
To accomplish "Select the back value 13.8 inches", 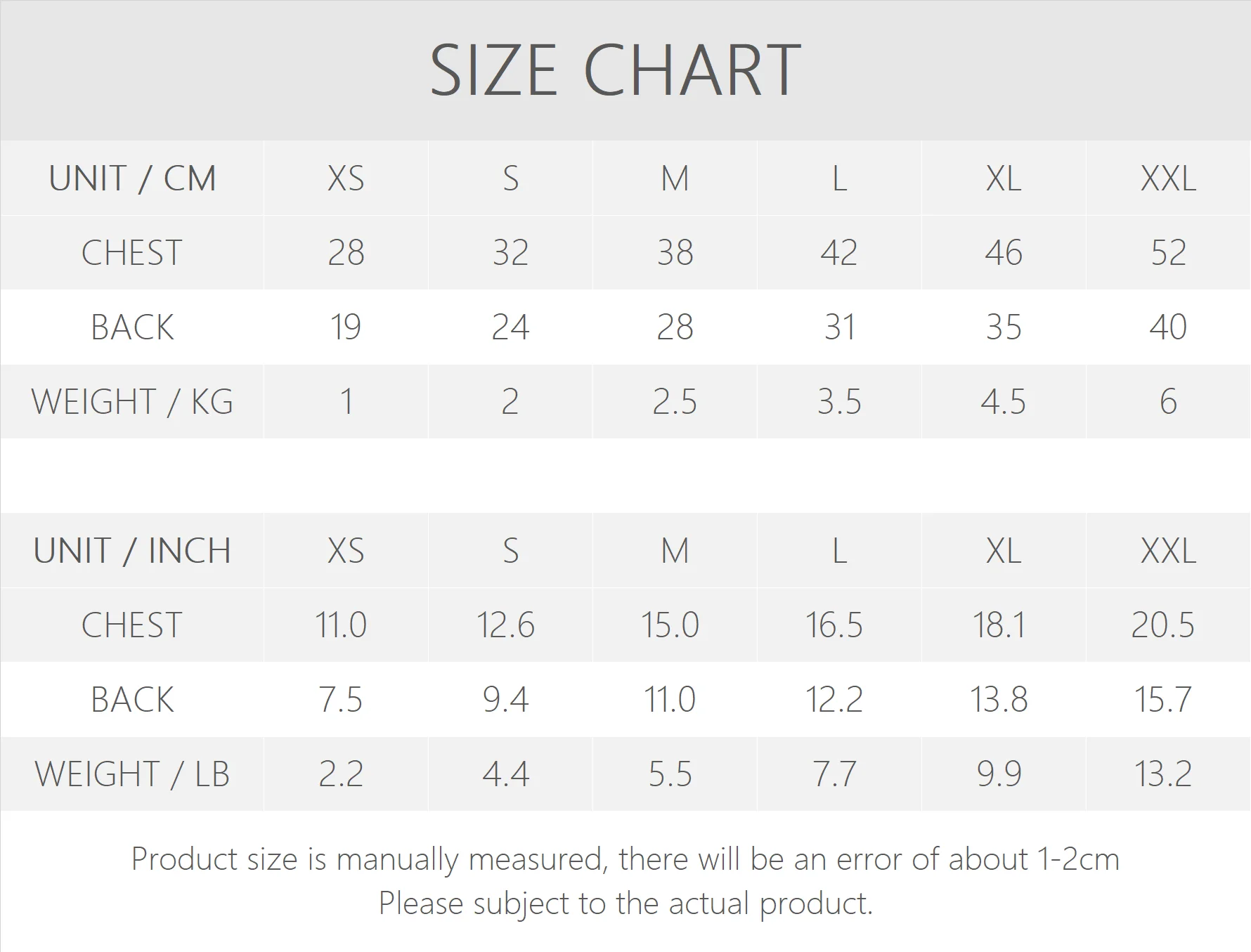I will click(x=999, y=700).
